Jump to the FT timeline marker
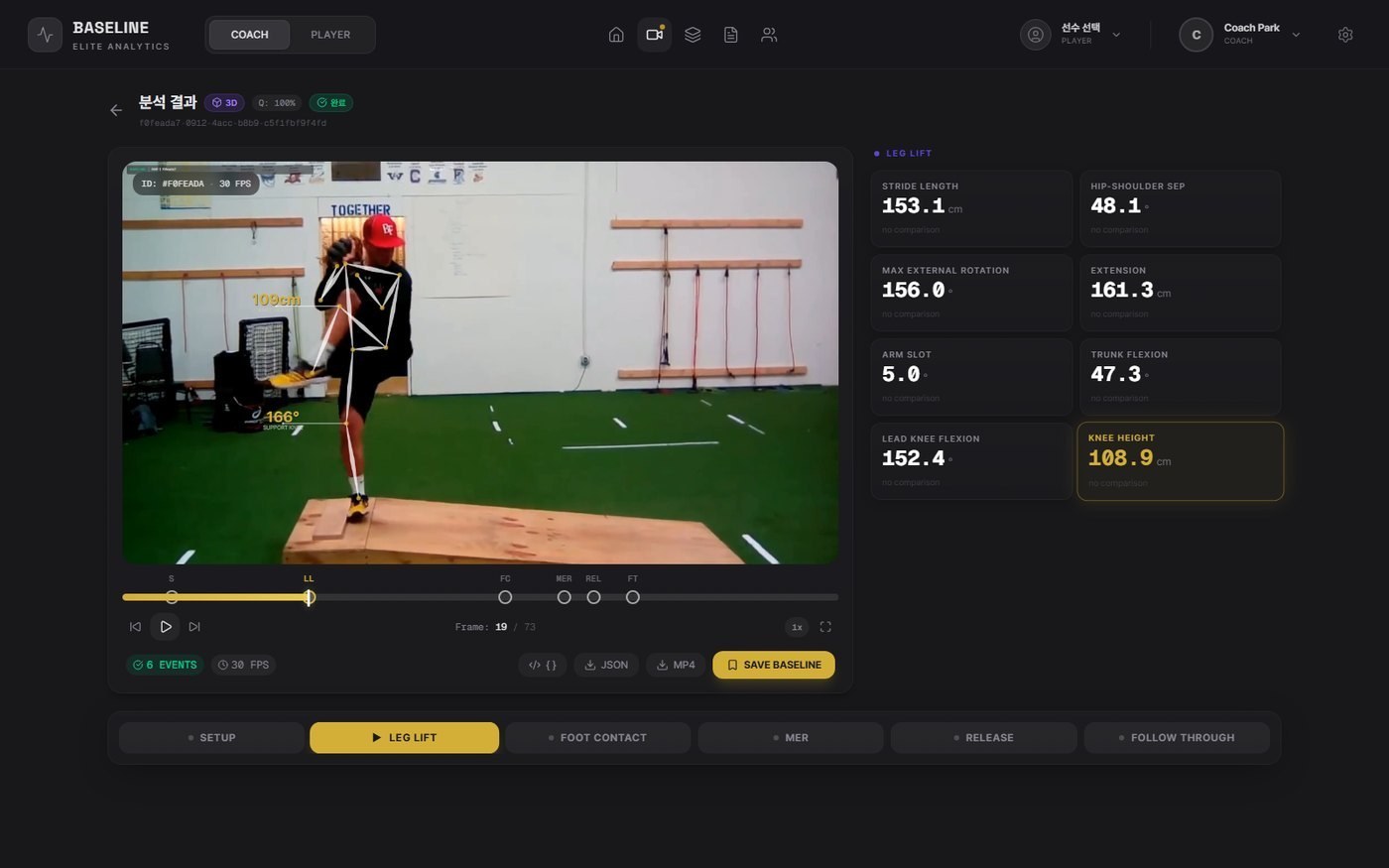This screenshot has height=868, width=1389. 633,597
